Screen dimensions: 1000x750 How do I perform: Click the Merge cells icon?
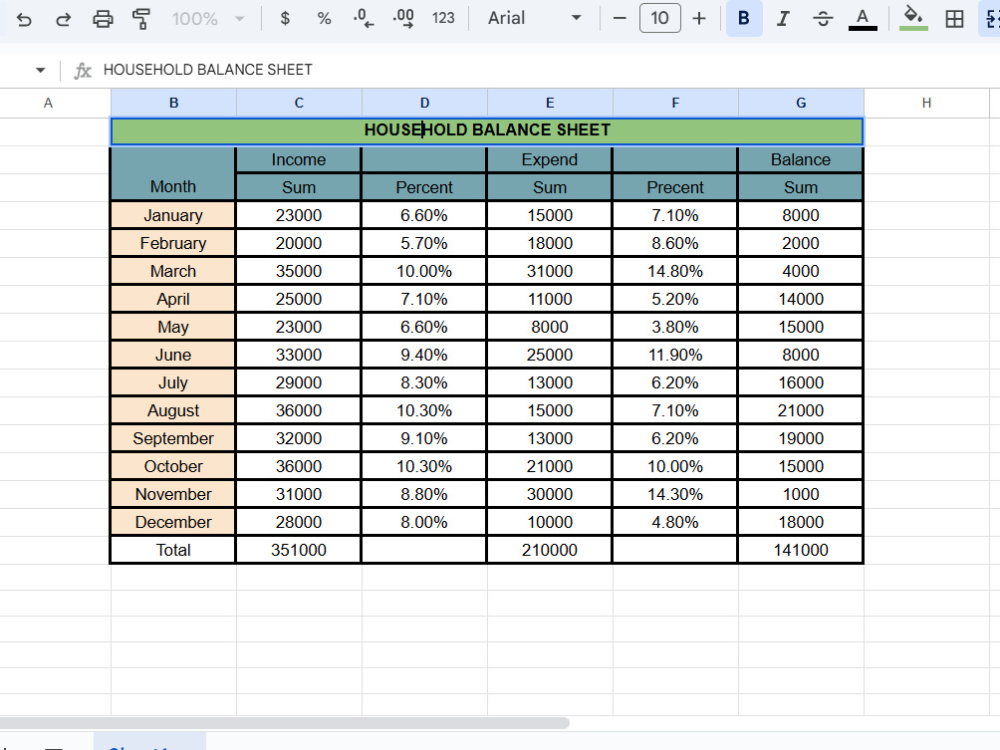(x=990, y=19)
